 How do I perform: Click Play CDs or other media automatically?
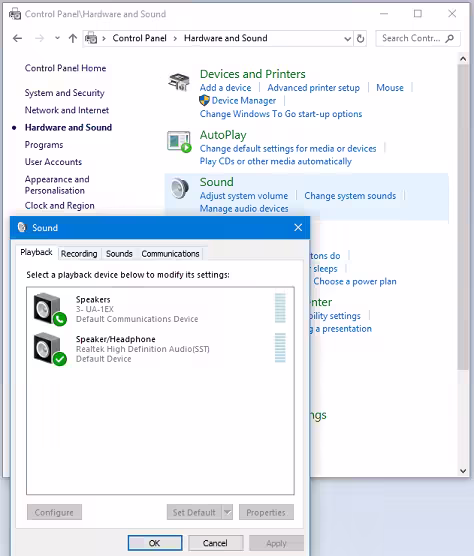click(x=276, y=161)
